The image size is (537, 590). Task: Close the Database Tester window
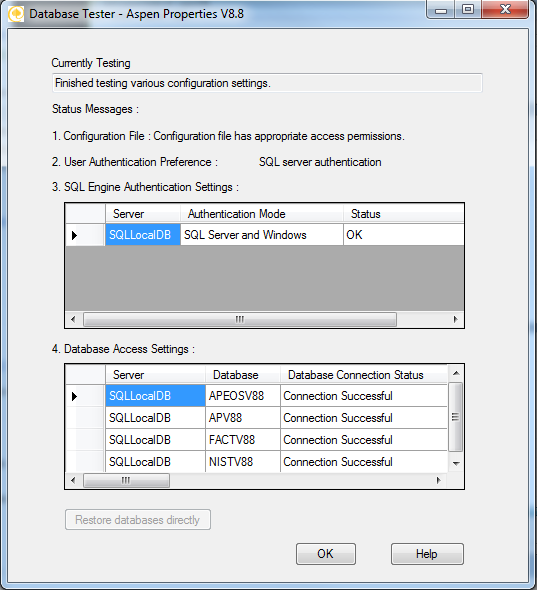pyautogui.click(x=505, y=10)
